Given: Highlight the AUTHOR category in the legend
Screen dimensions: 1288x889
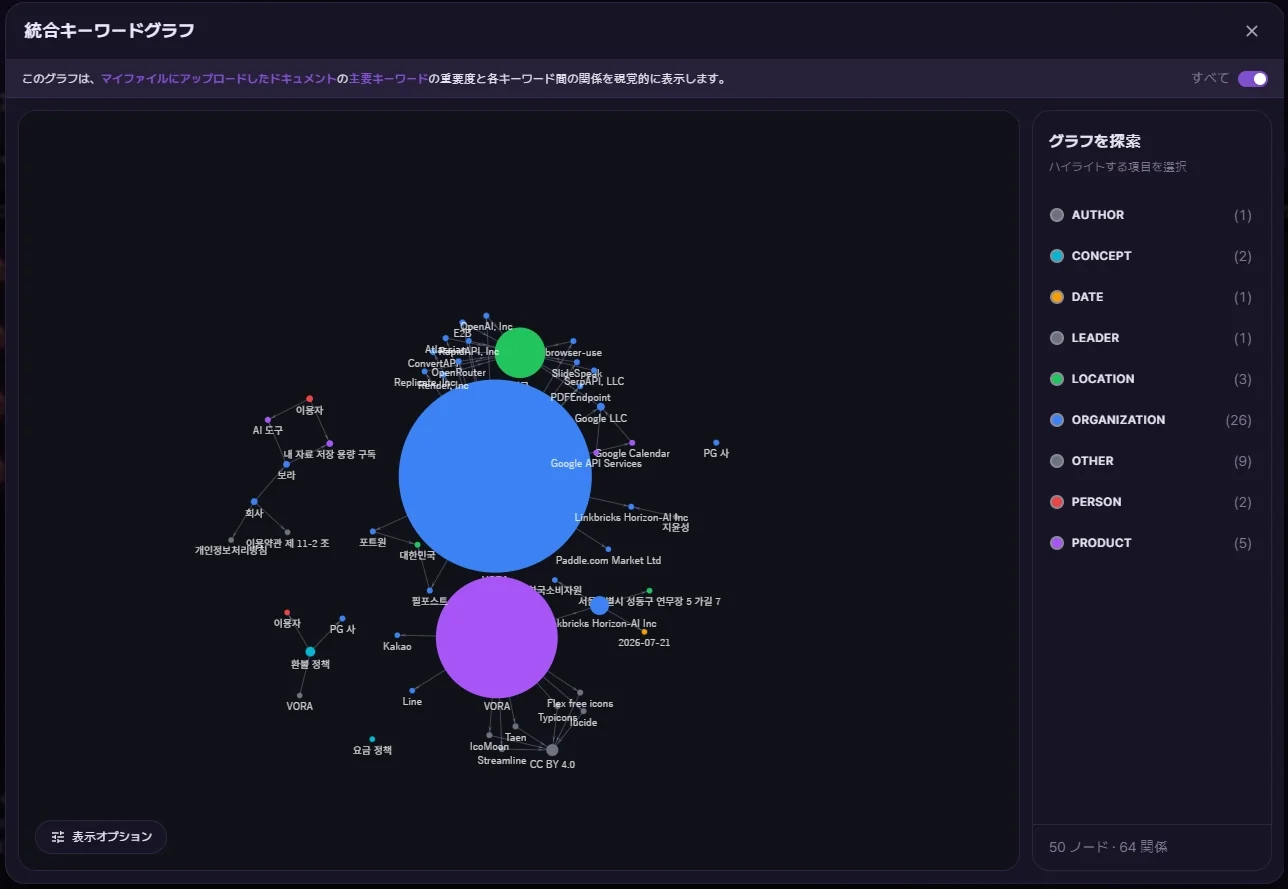Looking at the screenshot, I should coord(1150,215).
